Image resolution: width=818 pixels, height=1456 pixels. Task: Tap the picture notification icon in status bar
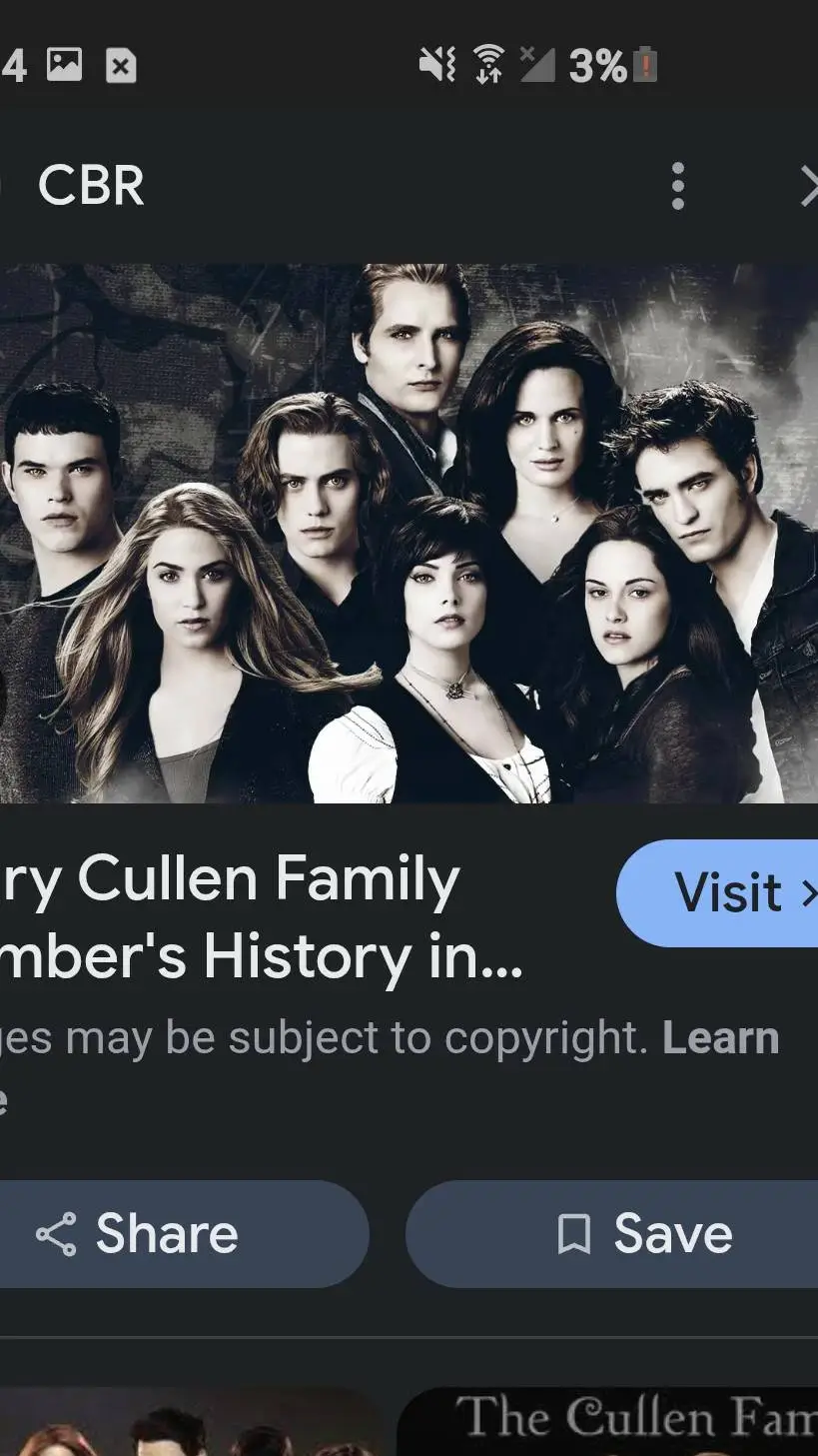(x=64, y=65)
